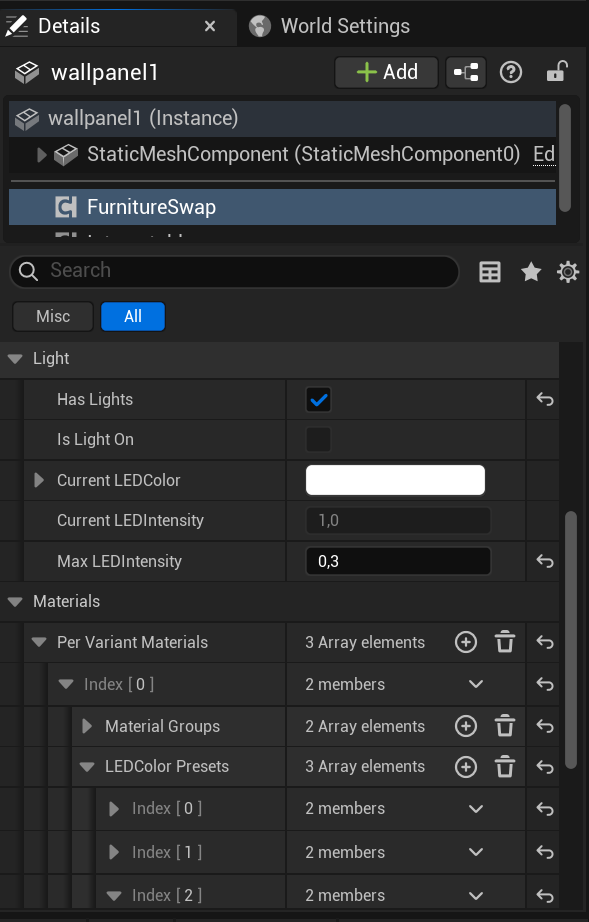Reset LEDColor Presets Index [2] row
Screen dimensions: 589x922
point(545,896)
